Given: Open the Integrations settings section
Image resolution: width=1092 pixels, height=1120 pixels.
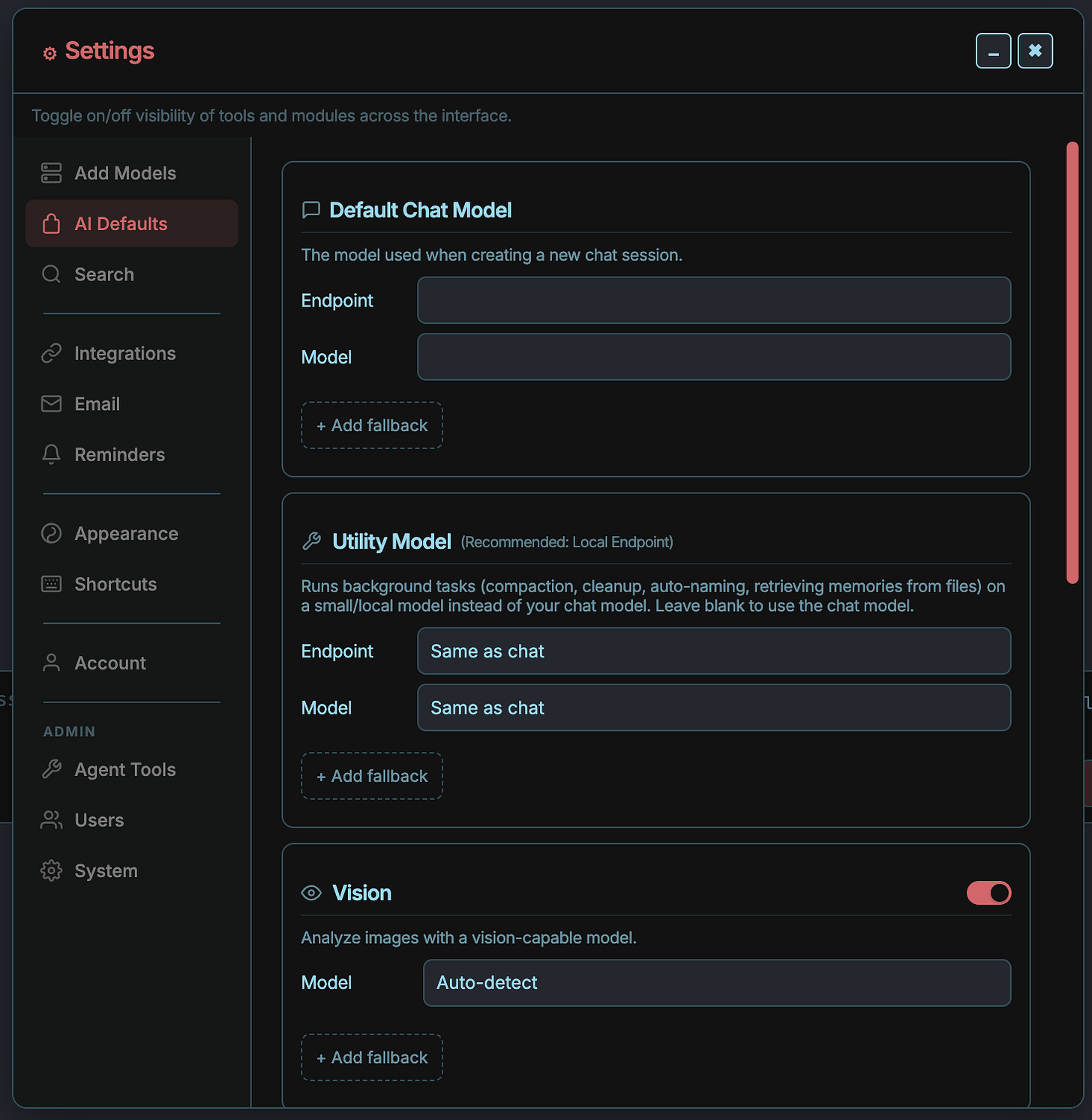Looking at the screenshot, I should (x=132, y=353).
